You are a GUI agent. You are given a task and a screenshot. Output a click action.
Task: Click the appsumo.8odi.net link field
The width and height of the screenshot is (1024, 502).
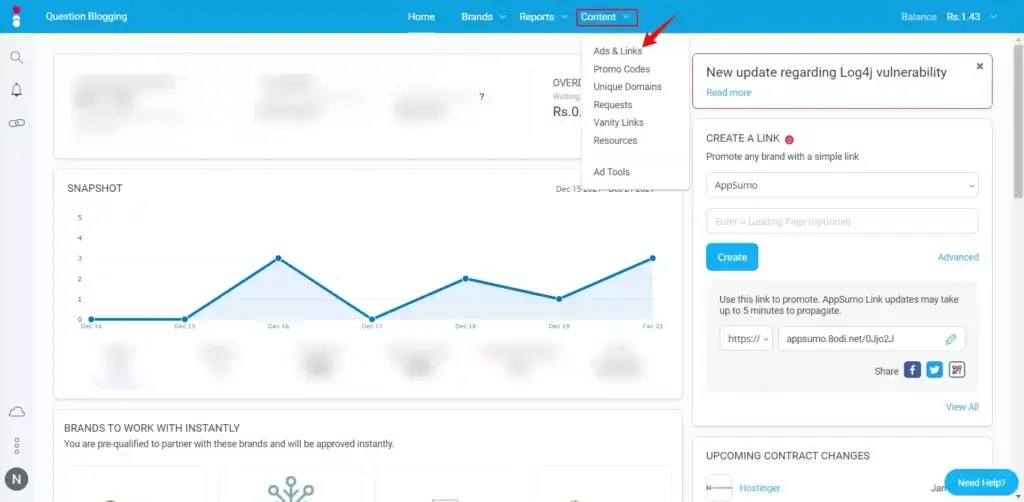(x=871, y=339)
